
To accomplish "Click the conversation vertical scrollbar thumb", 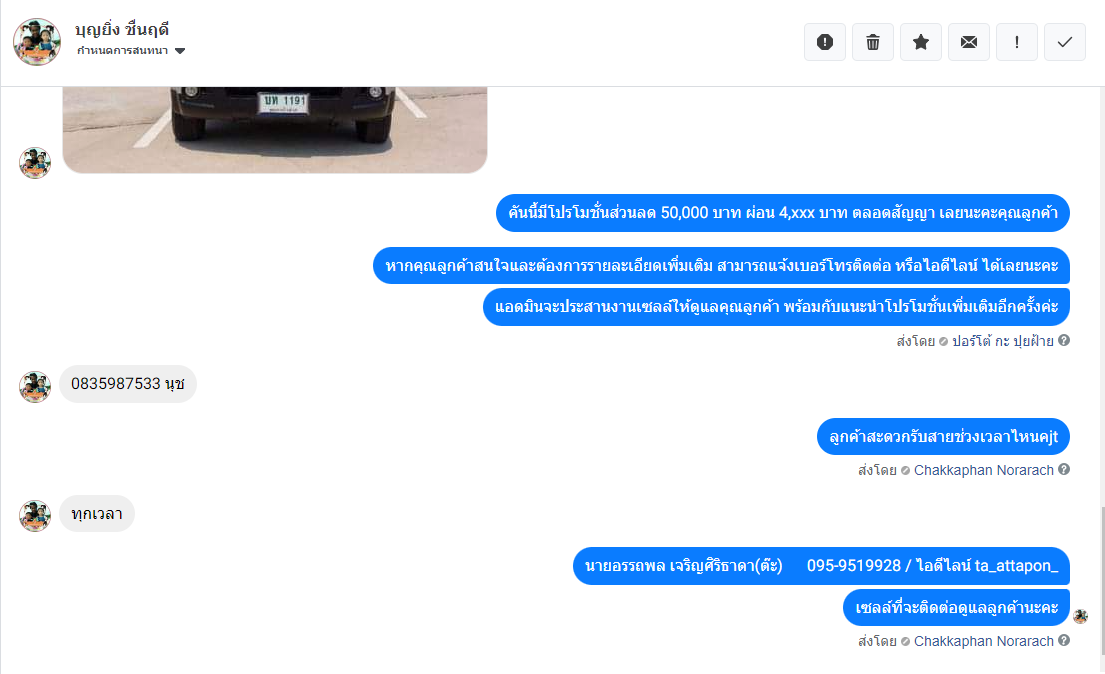I will 1101,580.
